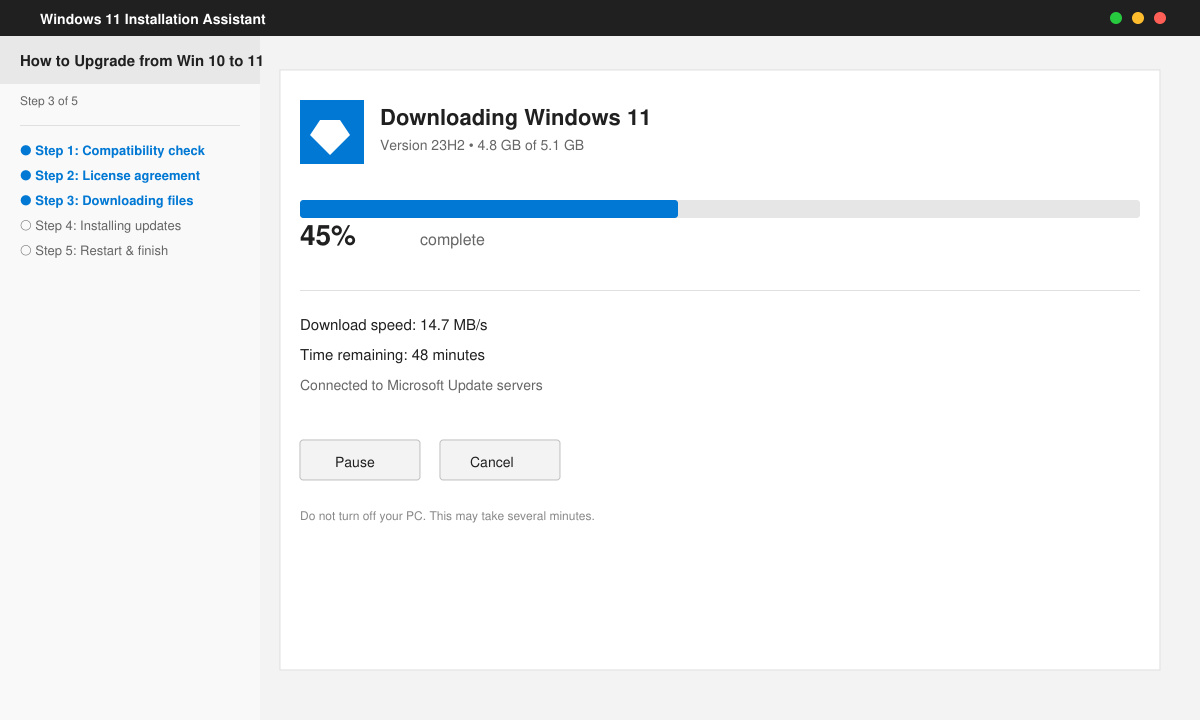This screenshot has width=1200, height=720.
Task: Cancel the Windows 11 download
Action: (x=500, y=460)
